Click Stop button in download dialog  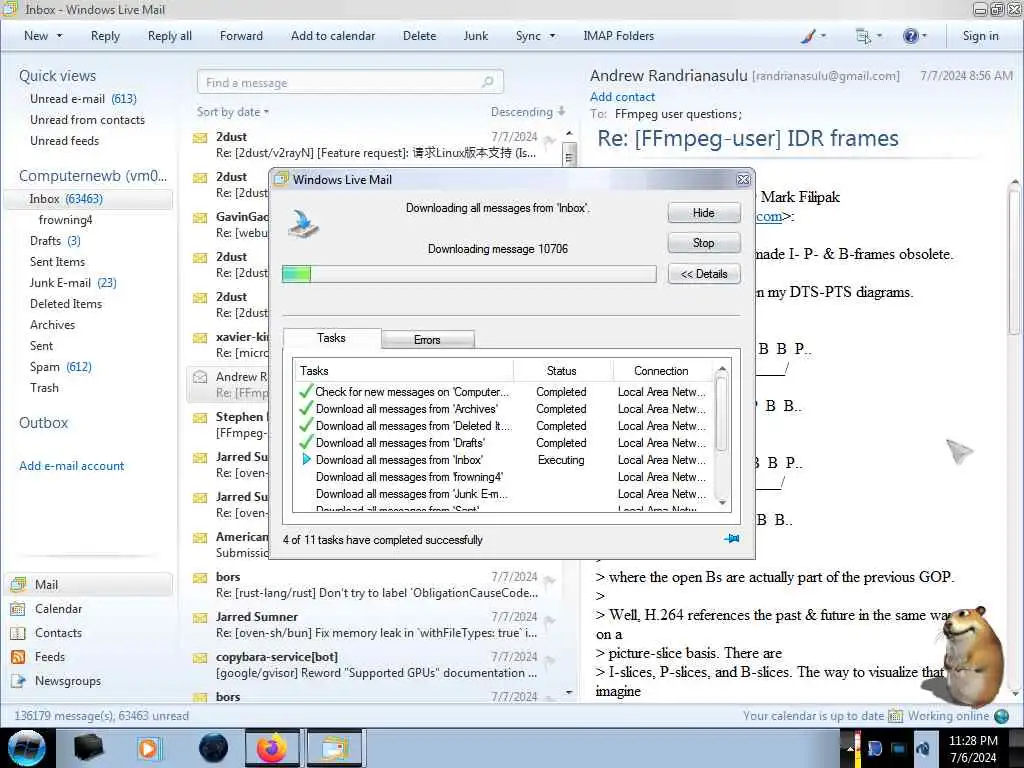703,243
